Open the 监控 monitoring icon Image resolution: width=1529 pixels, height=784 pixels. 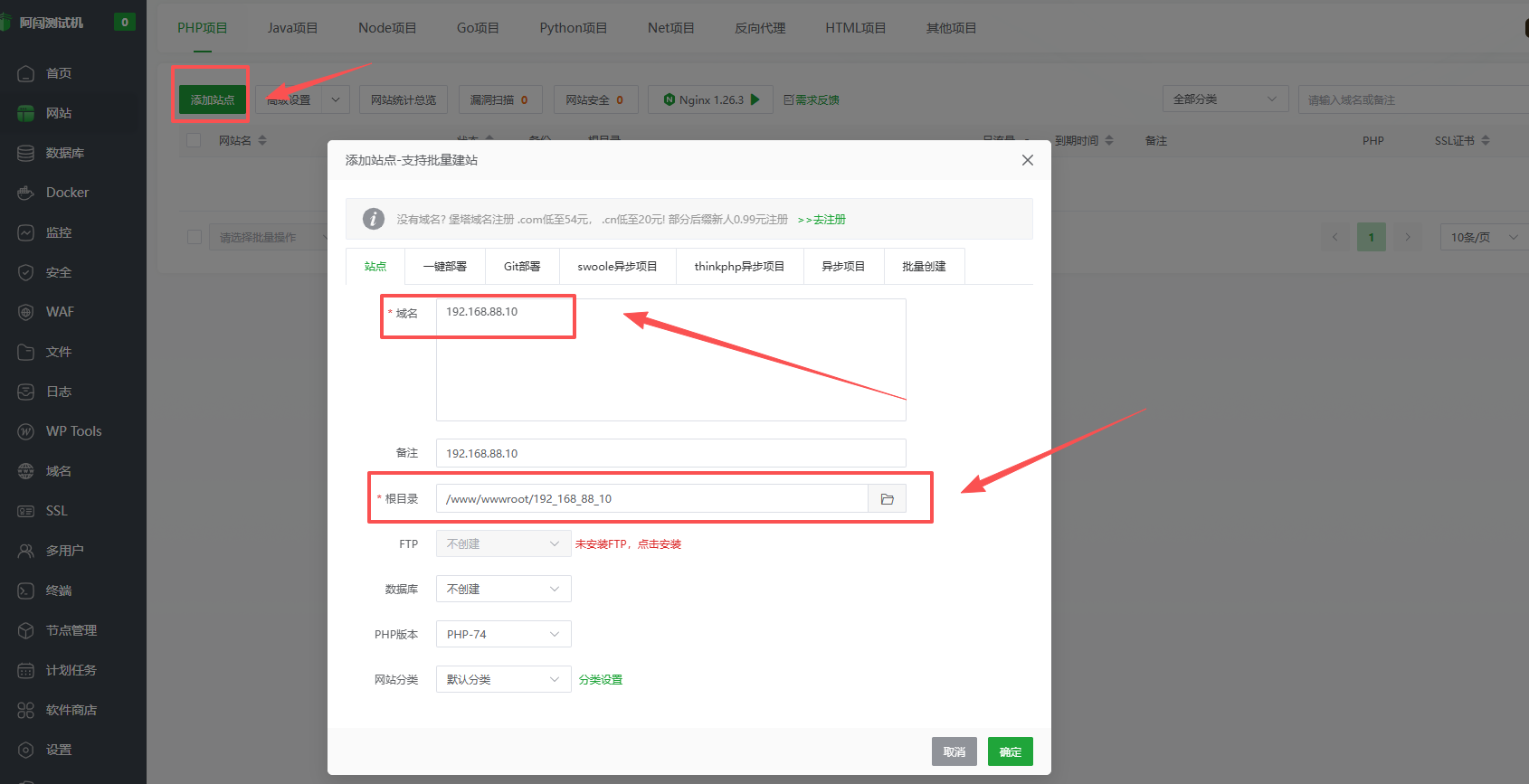[26, 232]
